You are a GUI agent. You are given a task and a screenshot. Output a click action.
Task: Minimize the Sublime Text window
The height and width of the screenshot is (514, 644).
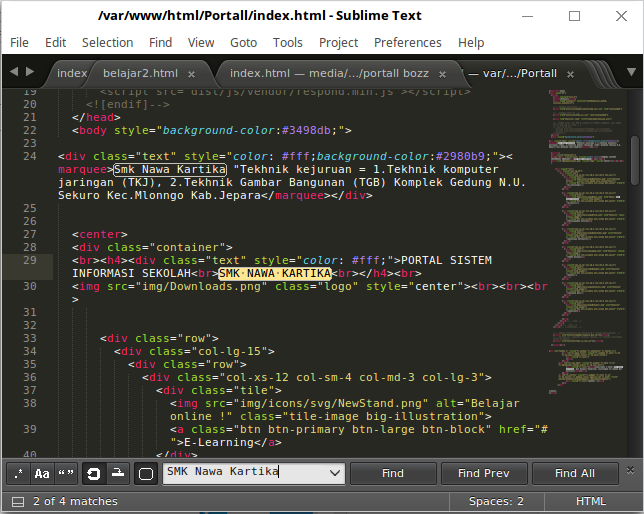click(527, 16)
